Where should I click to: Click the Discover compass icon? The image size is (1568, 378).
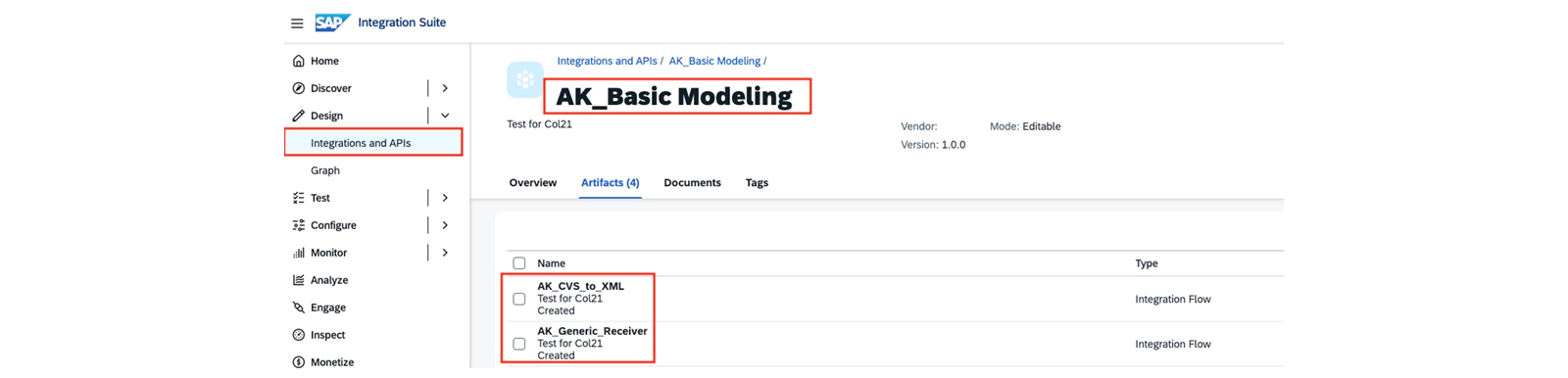click(298, 88)
